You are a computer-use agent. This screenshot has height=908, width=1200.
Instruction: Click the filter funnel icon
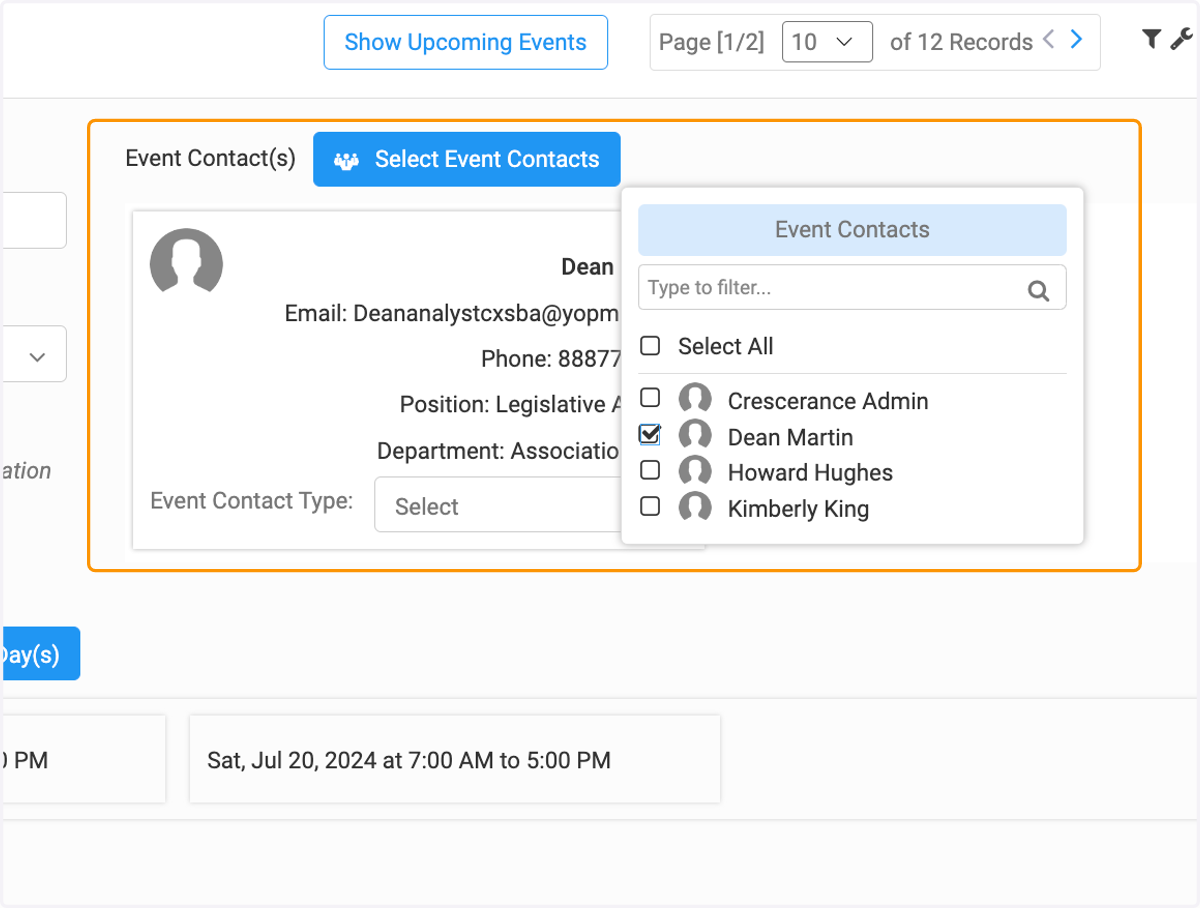point(1151,39)
